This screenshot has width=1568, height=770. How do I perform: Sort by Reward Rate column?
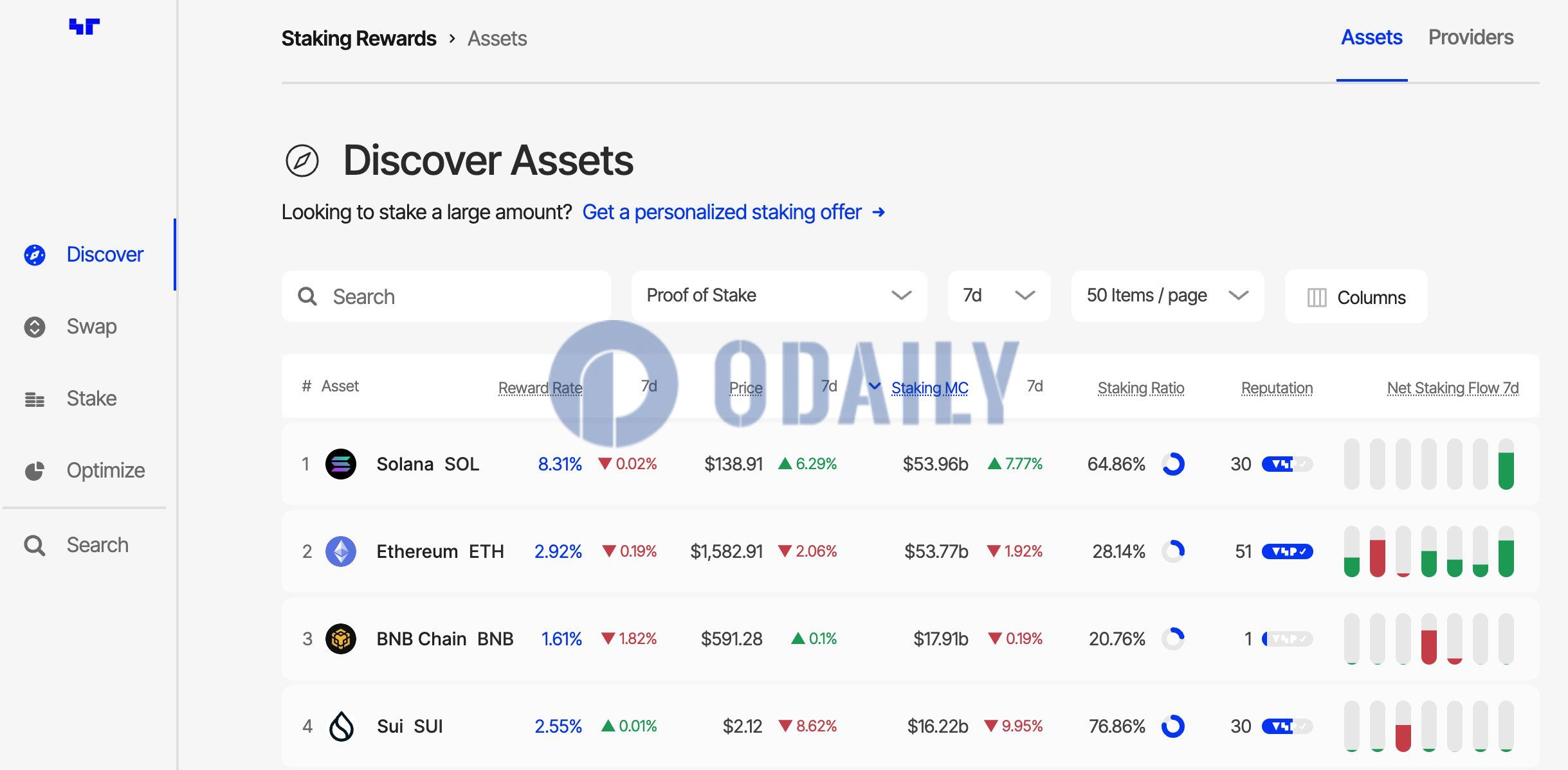540,388
